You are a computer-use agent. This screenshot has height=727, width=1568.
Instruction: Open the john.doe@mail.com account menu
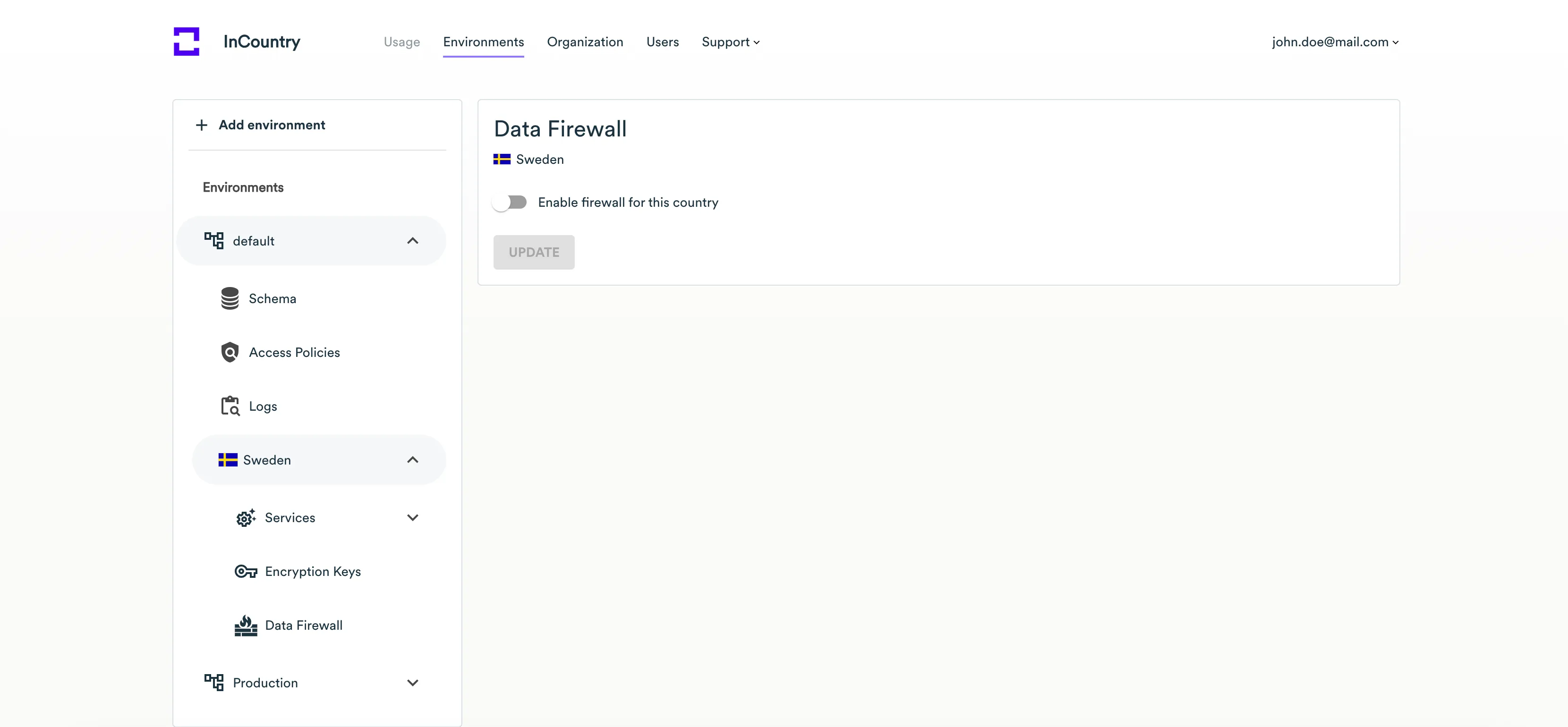coord(1334,42)
